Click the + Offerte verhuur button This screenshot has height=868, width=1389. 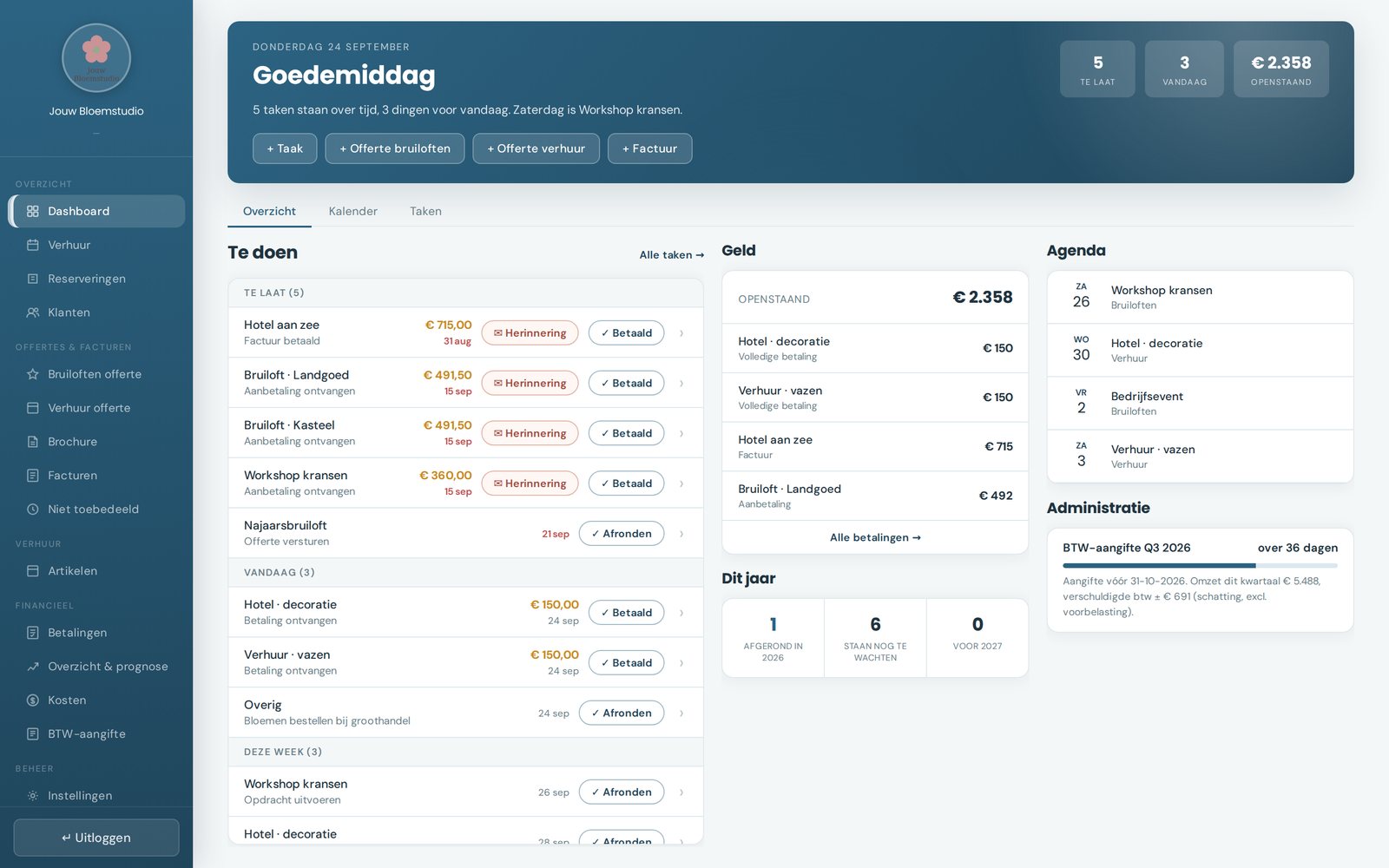(x=536, y=148)
